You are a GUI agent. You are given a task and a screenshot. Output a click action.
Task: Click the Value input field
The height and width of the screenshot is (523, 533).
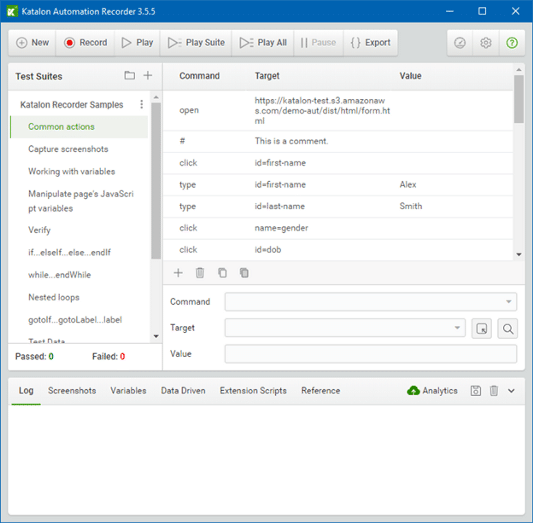click(x=371, y=354)
